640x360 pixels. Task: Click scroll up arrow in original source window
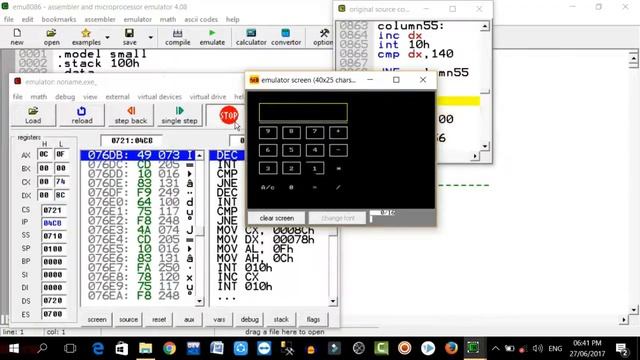[x=484, y=27]
